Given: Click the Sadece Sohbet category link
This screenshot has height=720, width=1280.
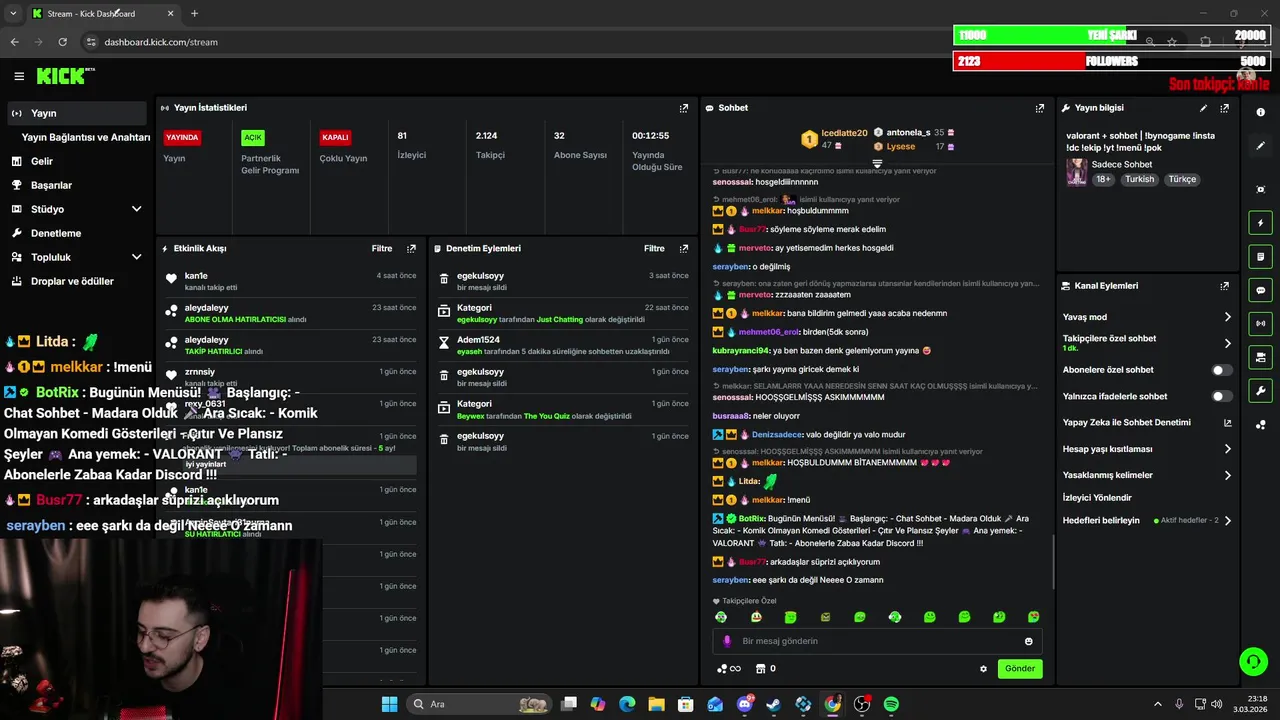Looking at the screenshot, I should point(1122,164).
